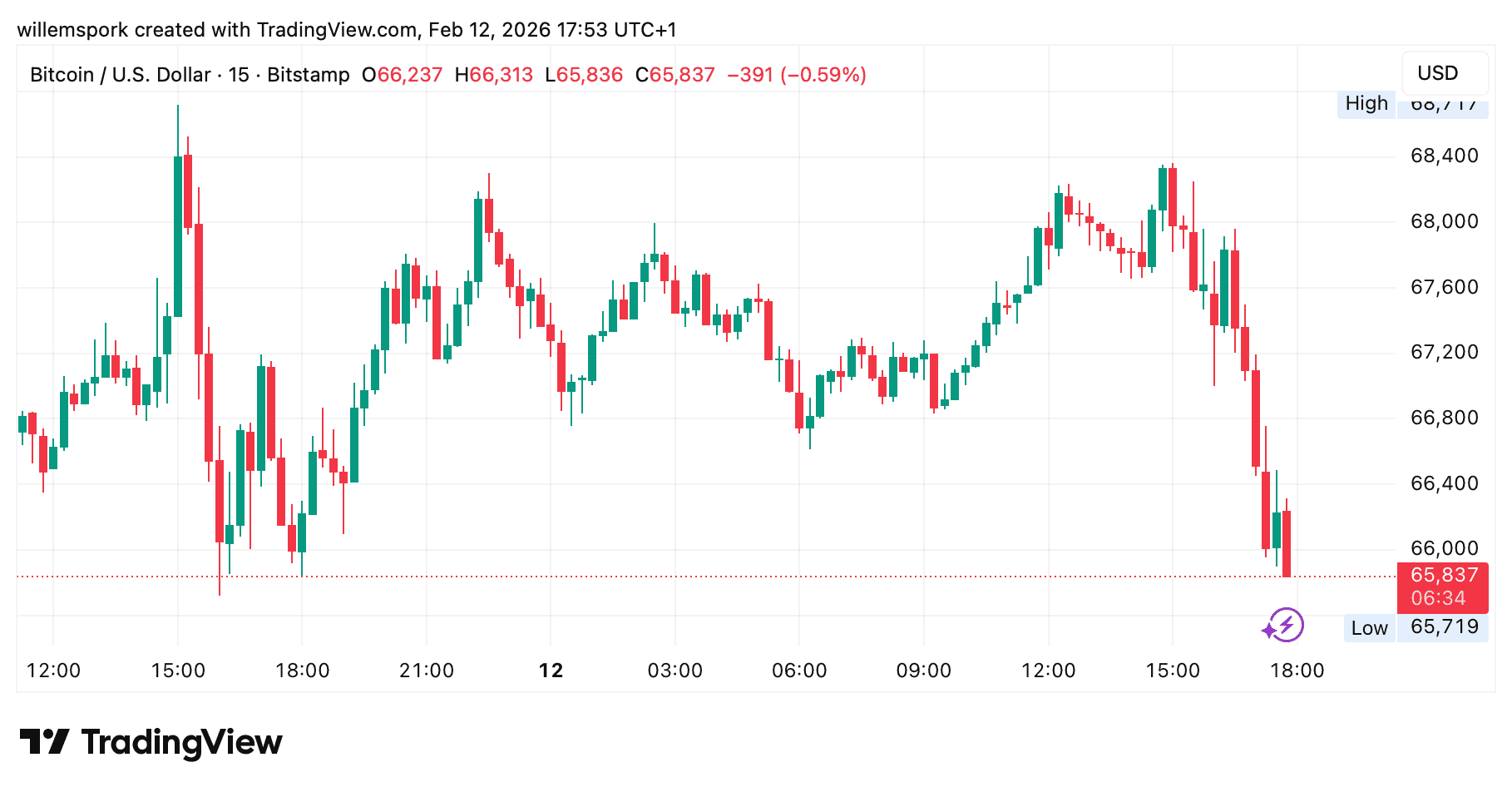Click the −391 (−0.59%) change value

[796, 75]
